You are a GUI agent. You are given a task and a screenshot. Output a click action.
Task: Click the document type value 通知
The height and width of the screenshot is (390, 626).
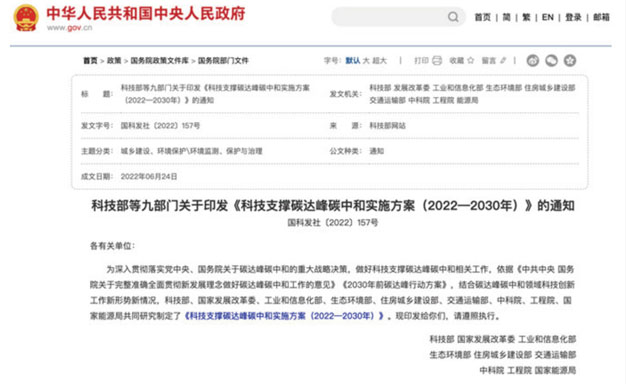[376, 151]
